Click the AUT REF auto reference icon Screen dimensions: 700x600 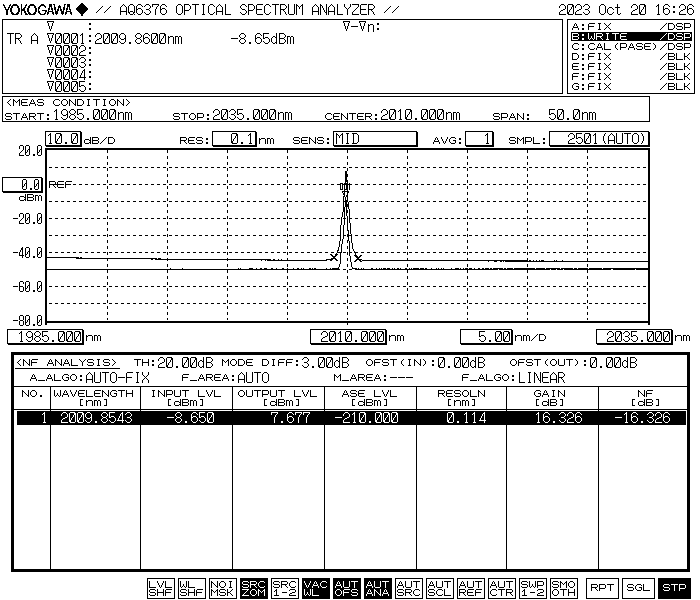coord(471,588)
